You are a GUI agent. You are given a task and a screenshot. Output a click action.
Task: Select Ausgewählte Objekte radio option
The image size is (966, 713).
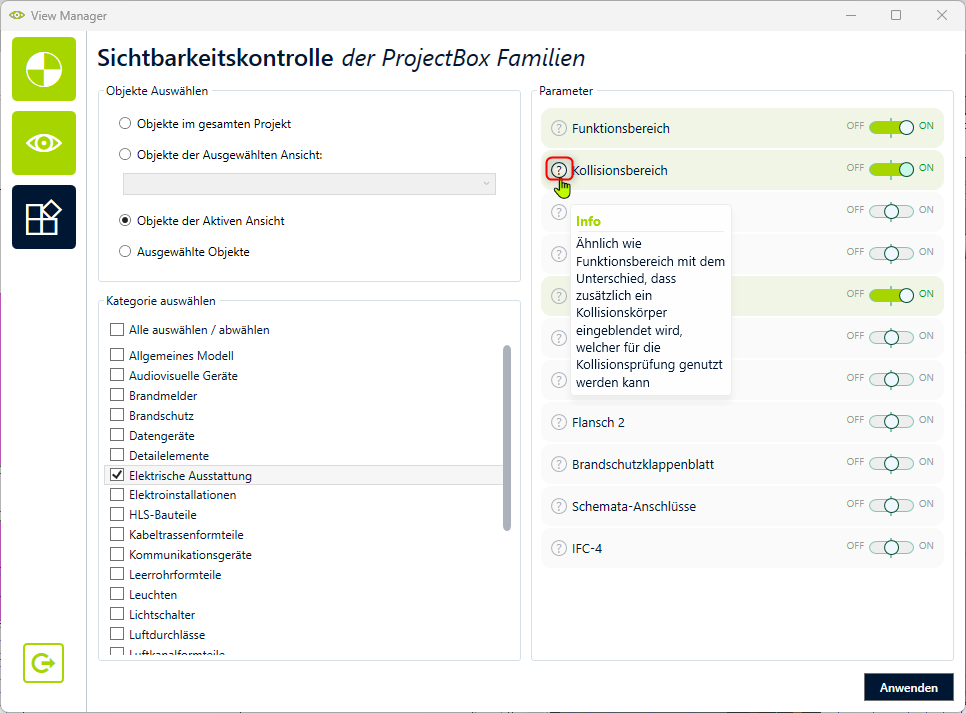tap(125, 251)
